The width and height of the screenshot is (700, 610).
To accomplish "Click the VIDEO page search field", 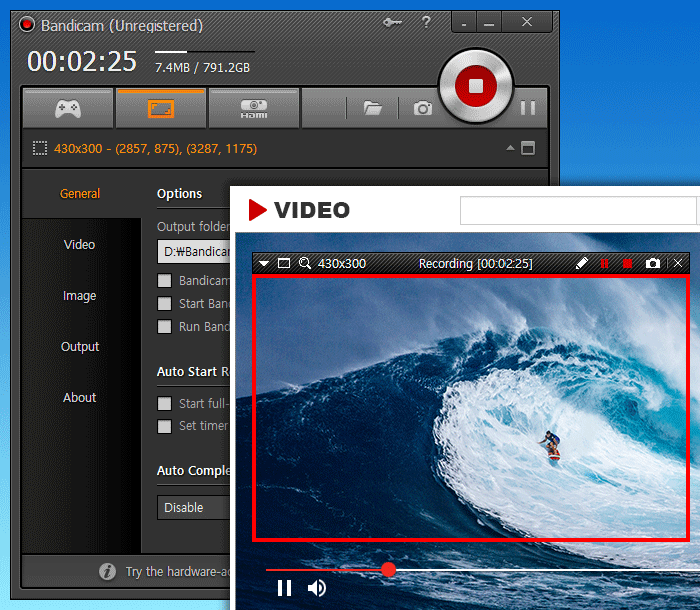I will coord(579,210).
